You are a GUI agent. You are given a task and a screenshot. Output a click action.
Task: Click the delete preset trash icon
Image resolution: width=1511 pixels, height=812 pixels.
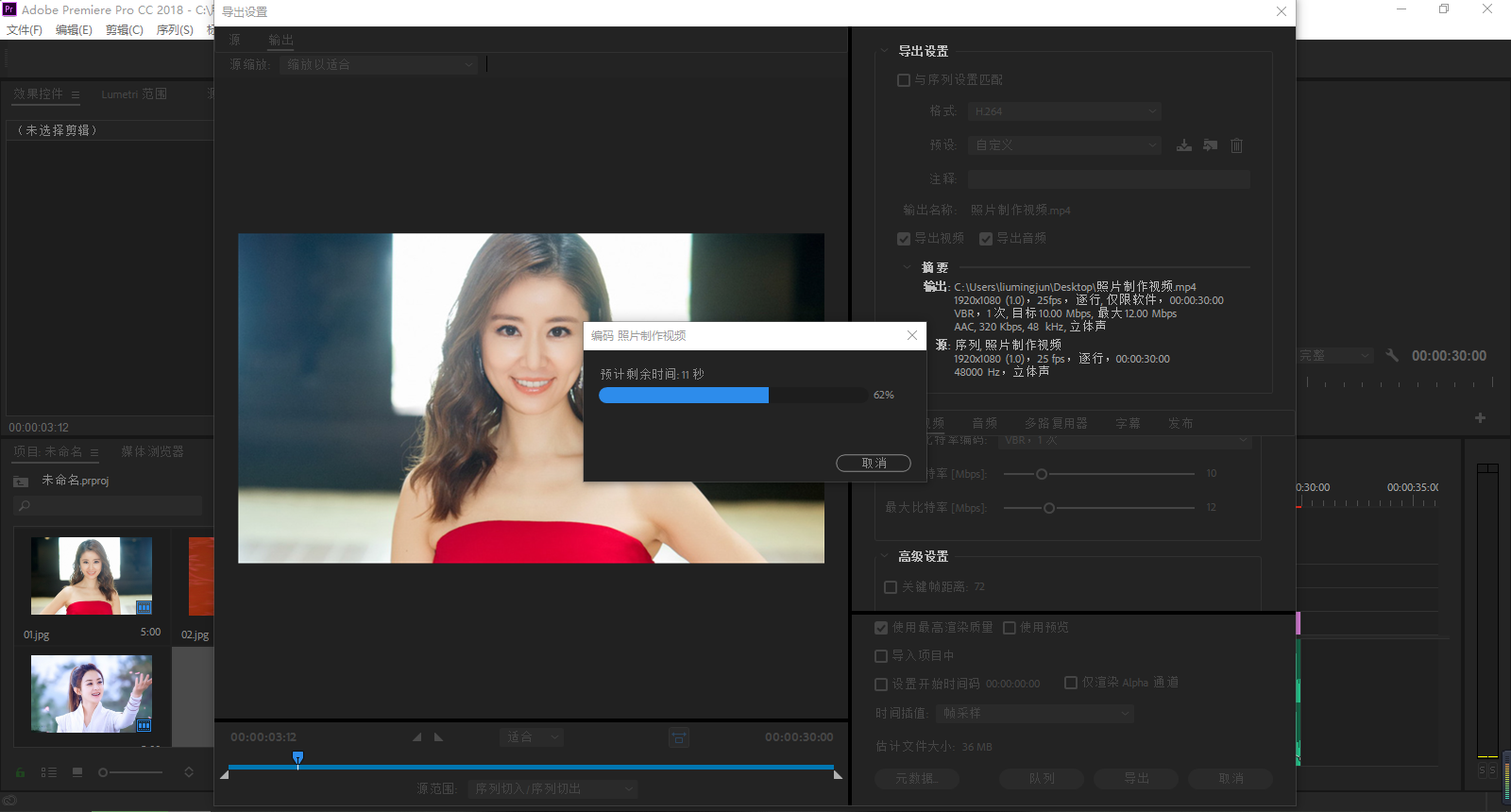tap(1236, 145)
